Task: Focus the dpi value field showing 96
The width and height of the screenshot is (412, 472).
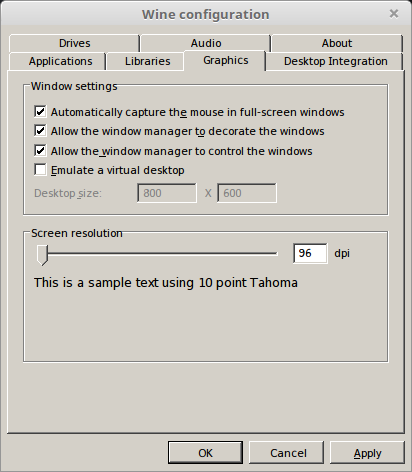Action: (310, 253)
